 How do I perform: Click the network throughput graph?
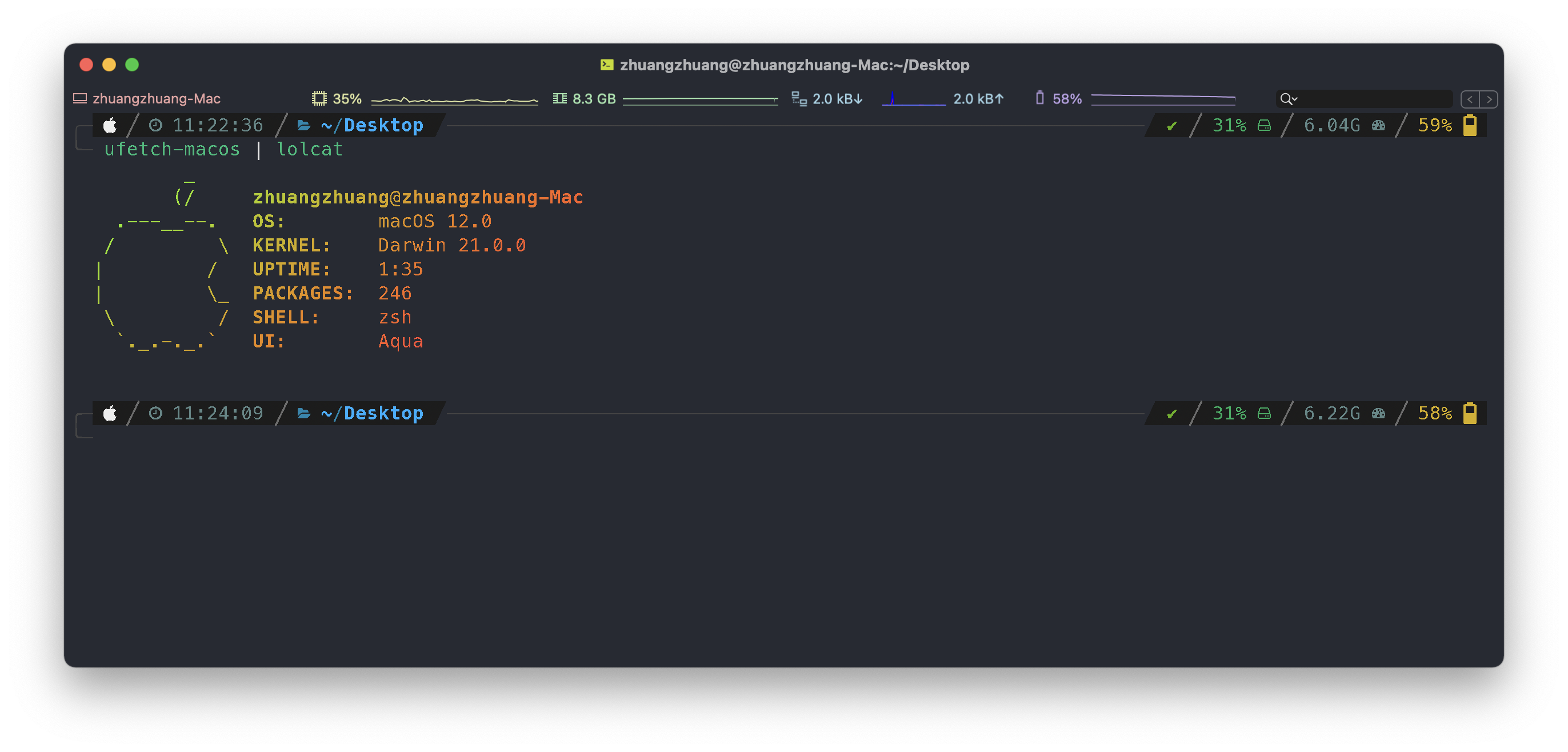click(914, 99)
